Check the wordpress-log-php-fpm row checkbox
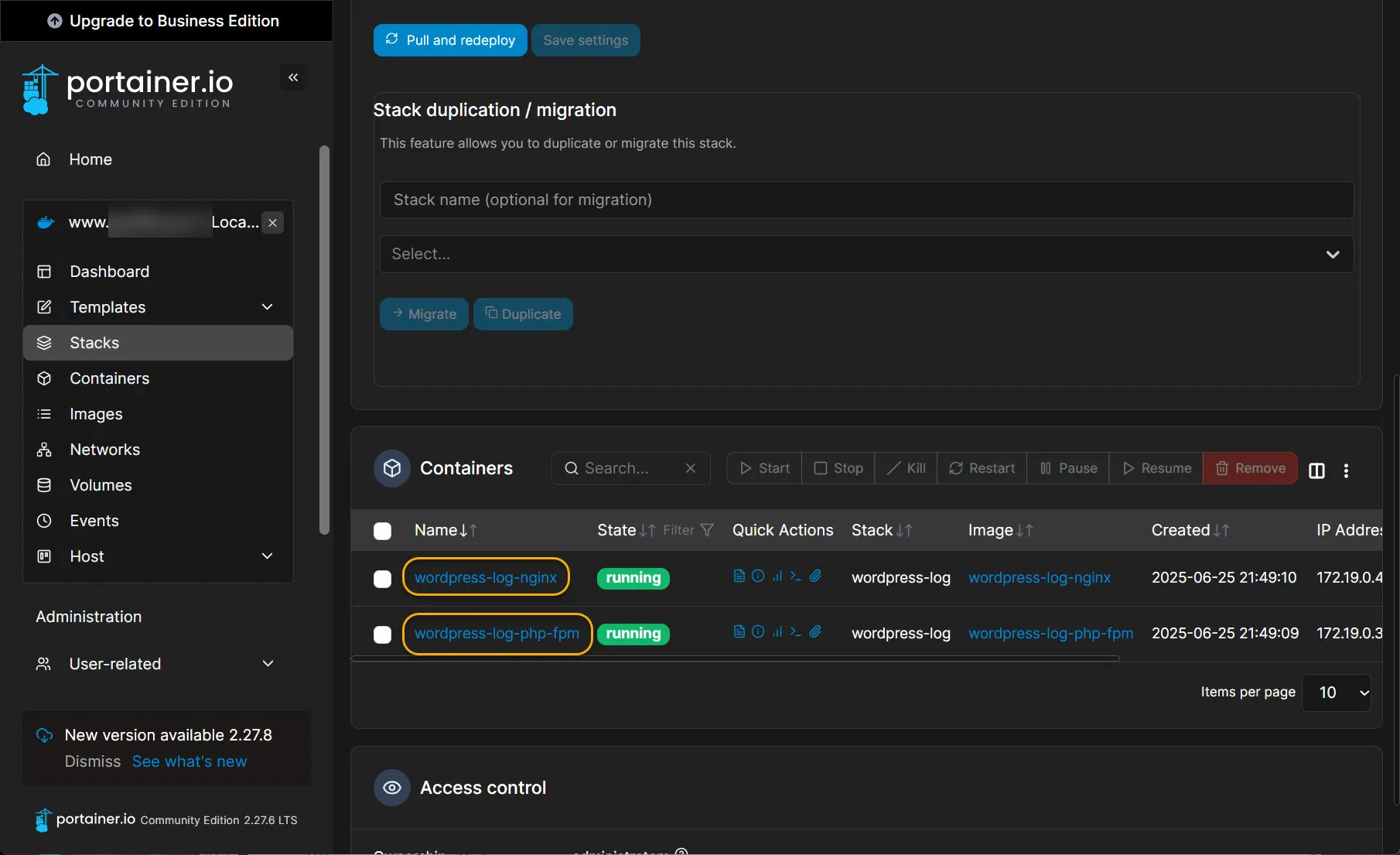 pos(382,634)
